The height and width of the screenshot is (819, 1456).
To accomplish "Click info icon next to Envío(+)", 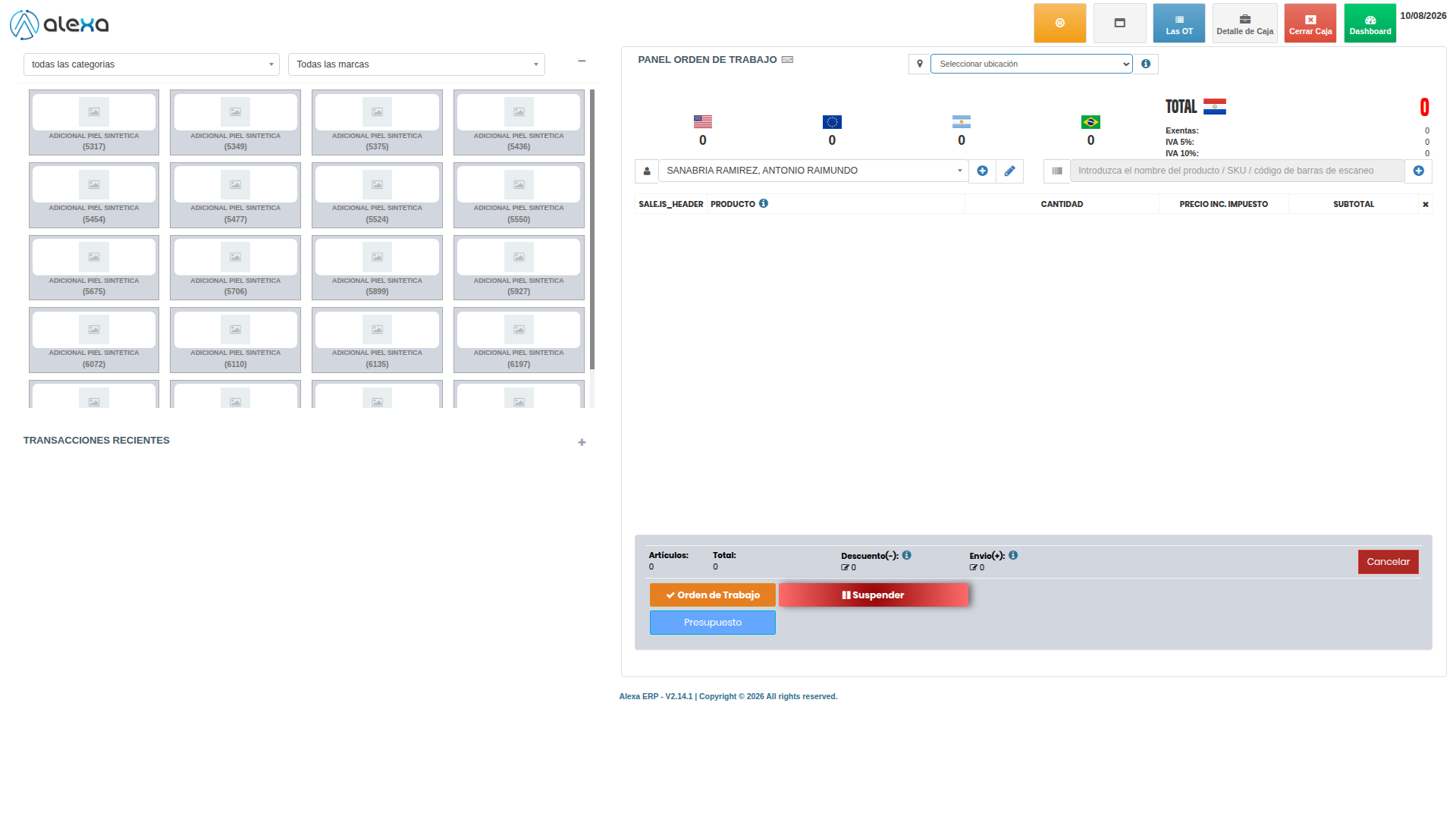I will pos(1013,555).
